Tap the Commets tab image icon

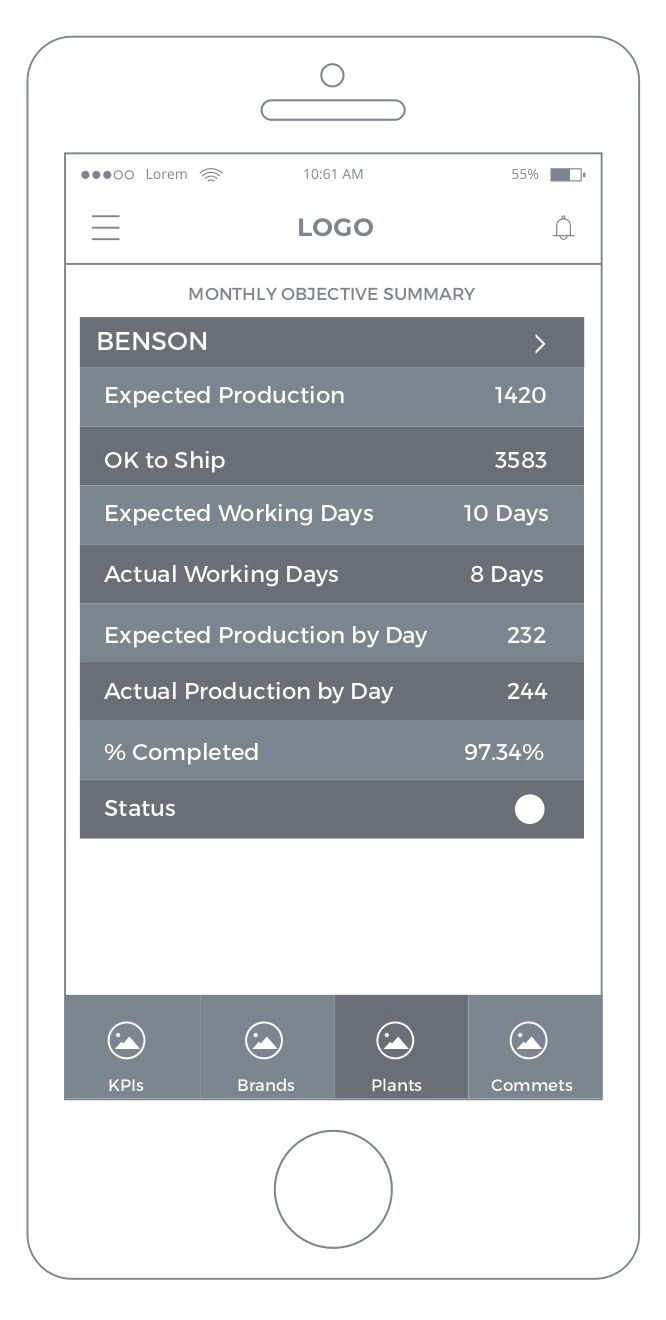[x=528, y=1041]
